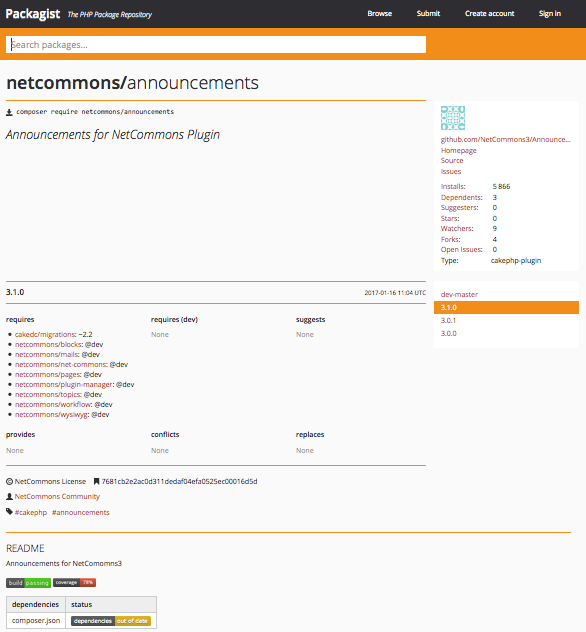Screen dimensions: 586x632
Task: Click the download icon beside composer require
Action: [9, 112]
